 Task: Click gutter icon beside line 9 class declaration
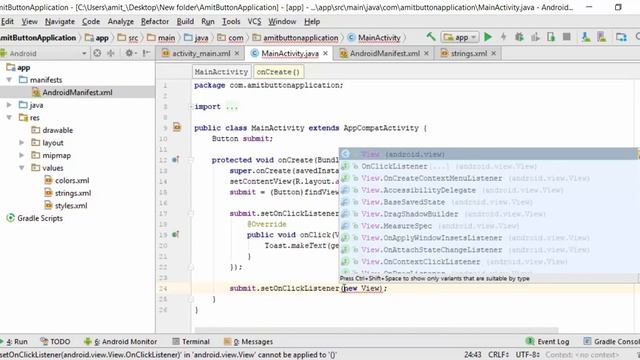click(177, 127)
